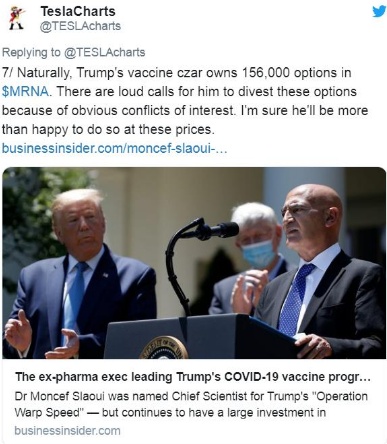Click the microphone in the photo
Image resolution: width=387 pixels, height=444 pixels.
[217, 230]
